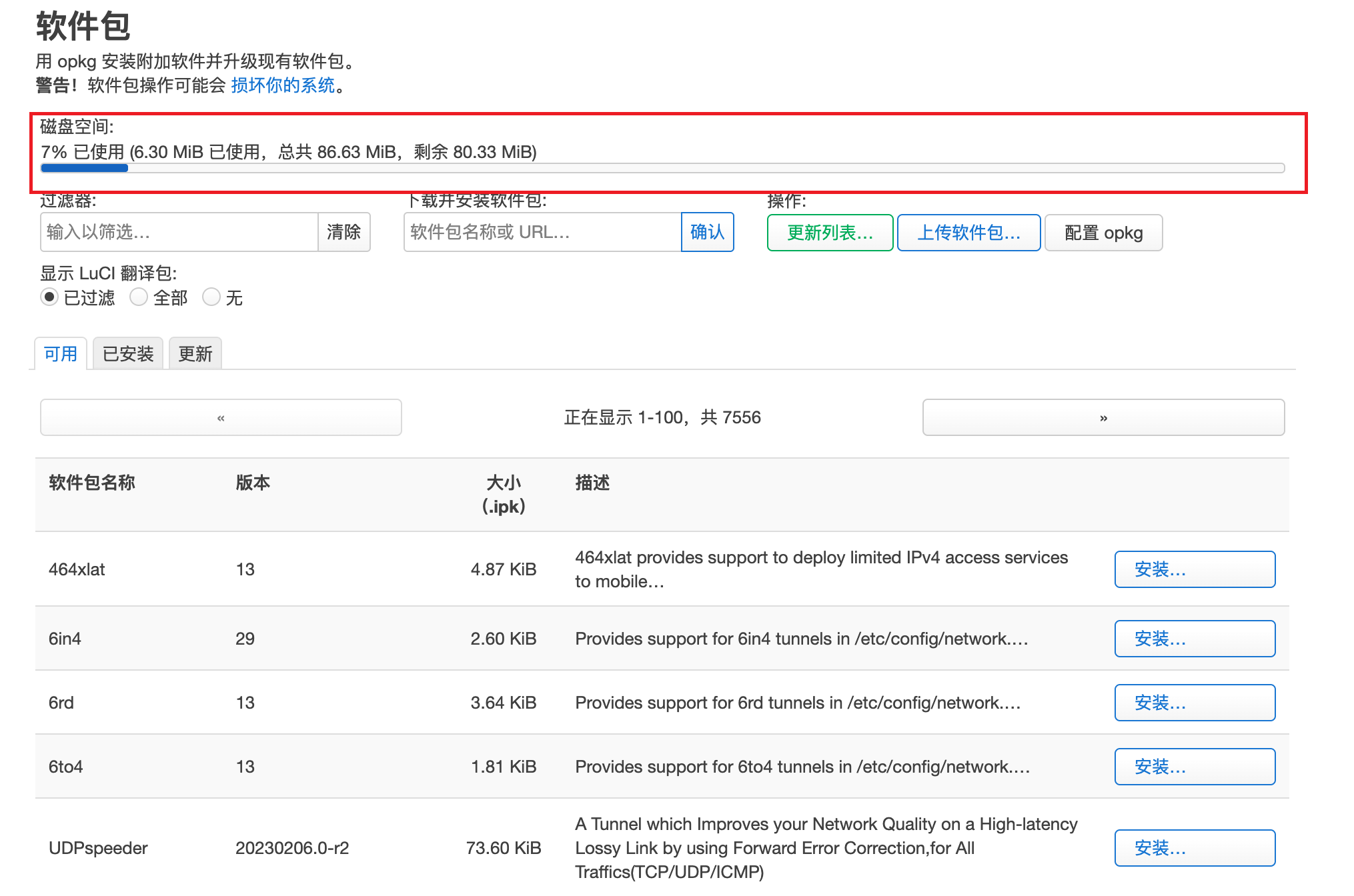Image resolution: width=1354 pixels, height=896 pixels.
Task: Click the 上传软件包 button
Action: [x=968, y=233]
